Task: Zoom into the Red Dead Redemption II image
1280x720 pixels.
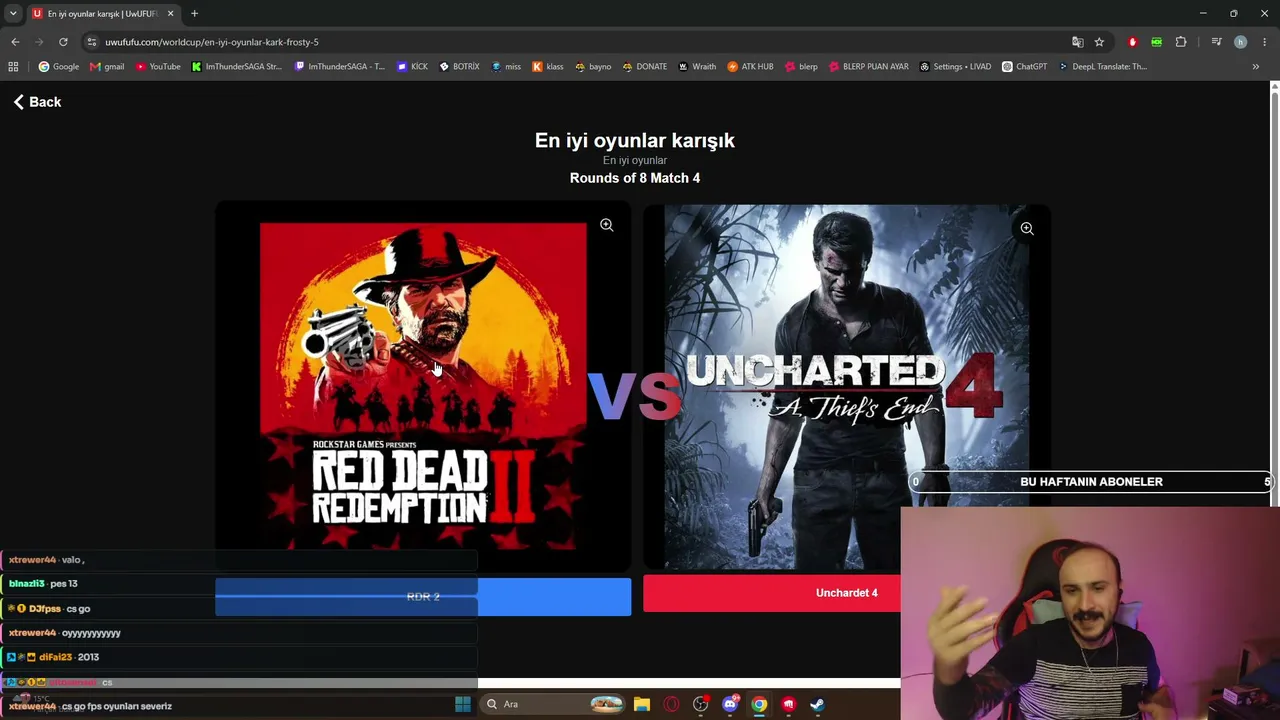Action: [606, 225]
